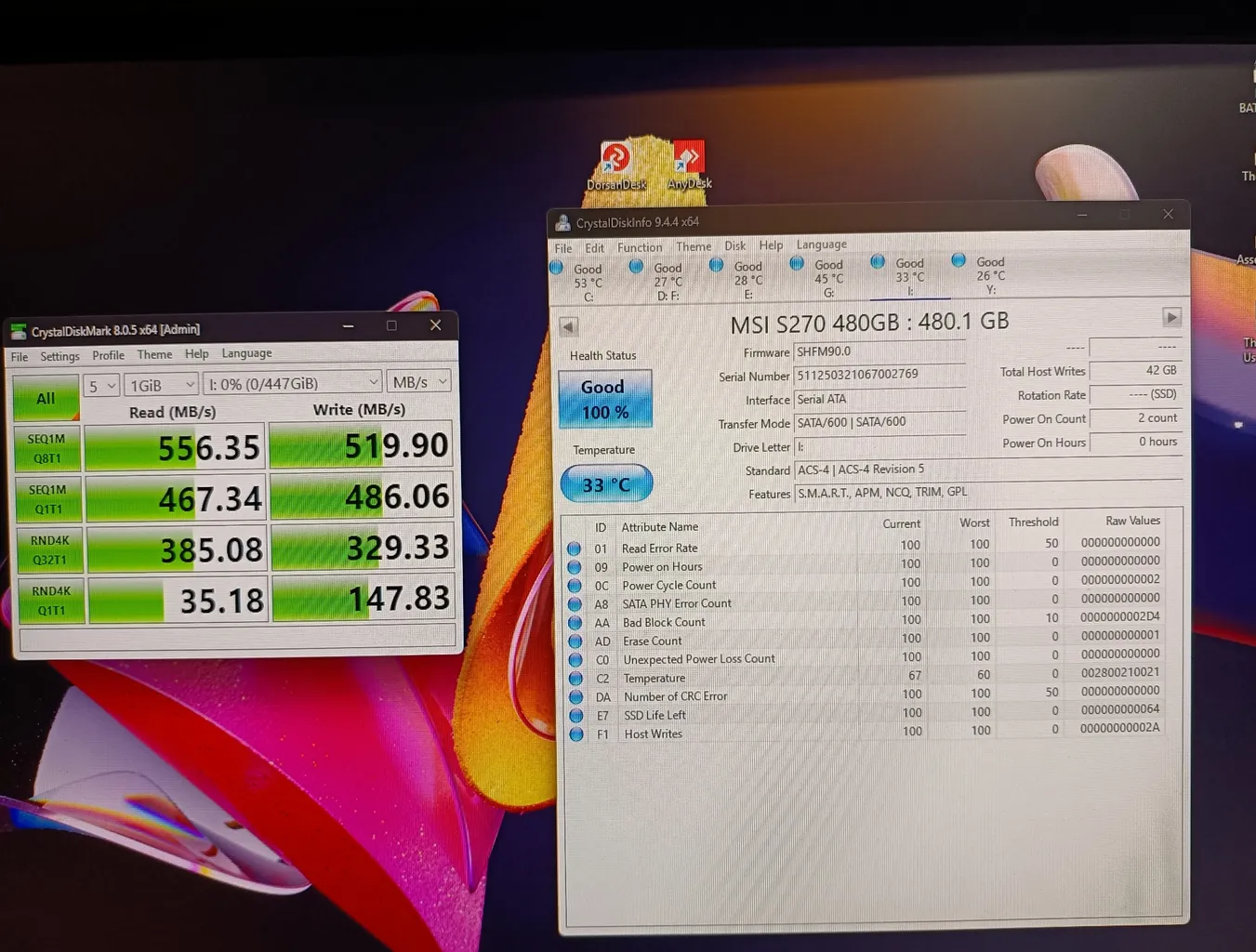Screen dimensions: 1256x952
Task: Click the 33 °C temperature indicator
Action: click(606, 484)
